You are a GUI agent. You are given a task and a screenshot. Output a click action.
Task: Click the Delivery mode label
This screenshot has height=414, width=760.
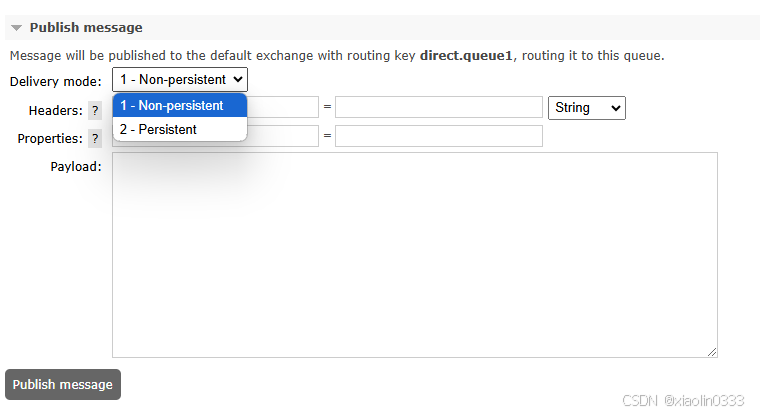pyautogui.click(x=56, y=81)
